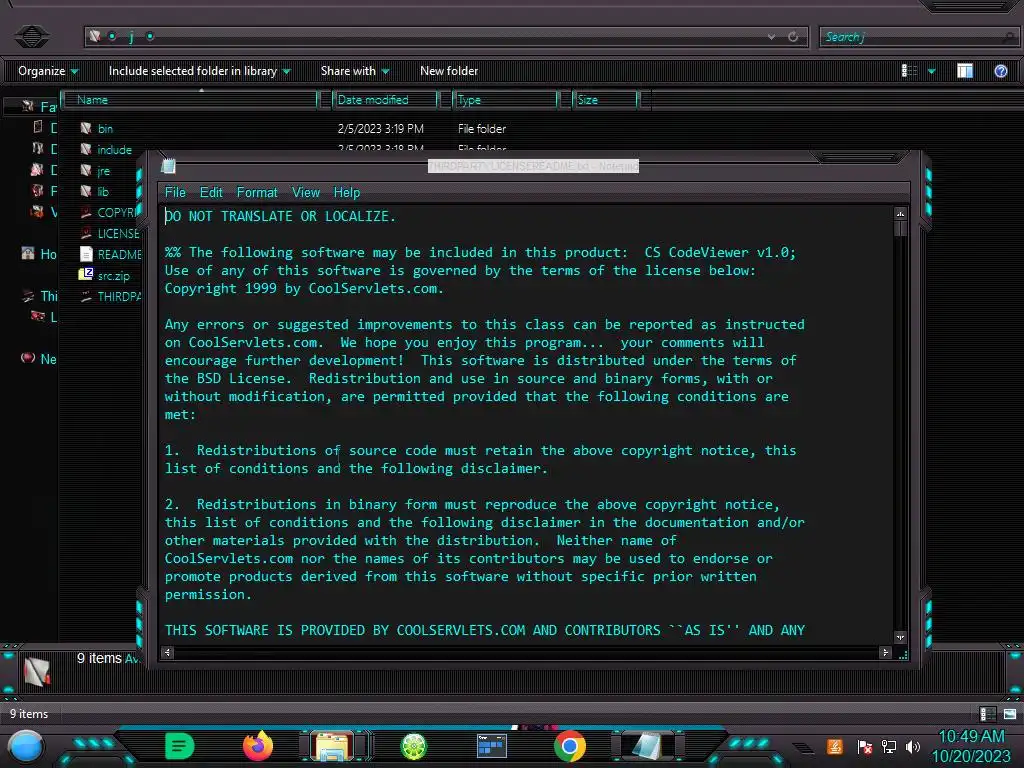Select the COPYRIGHT file
The image size is (1024, 768).
111,212
